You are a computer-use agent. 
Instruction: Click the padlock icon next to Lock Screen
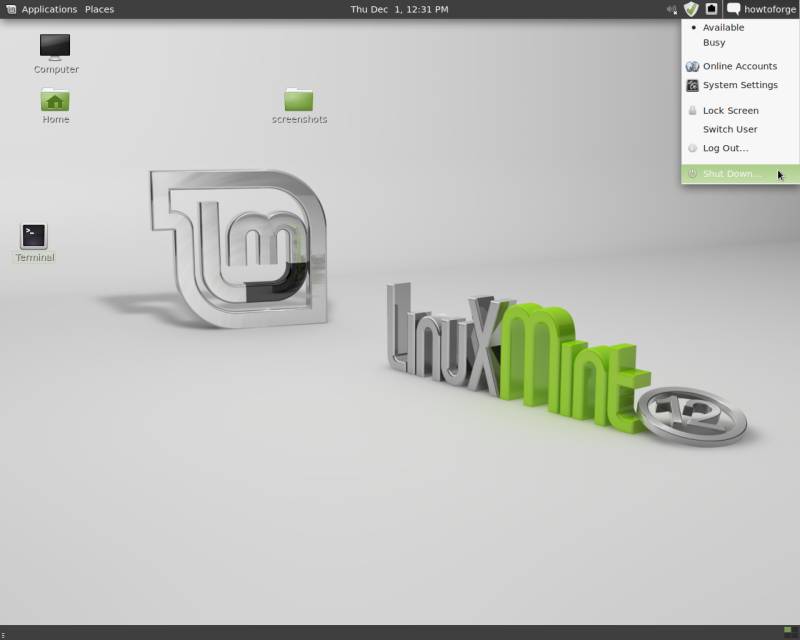coord(692,110)
